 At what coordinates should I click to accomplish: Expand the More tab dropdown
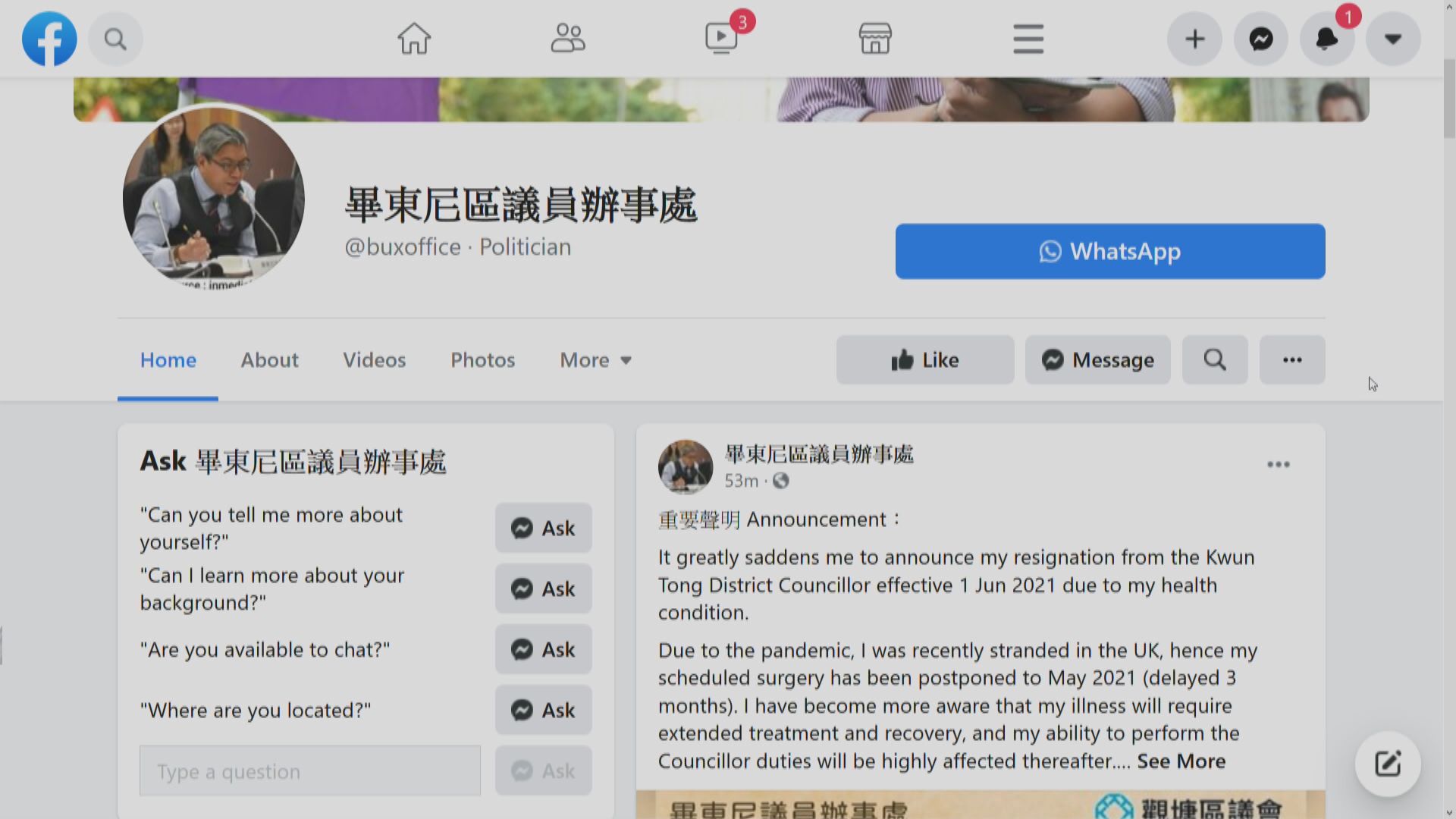[x=595, y=360]
